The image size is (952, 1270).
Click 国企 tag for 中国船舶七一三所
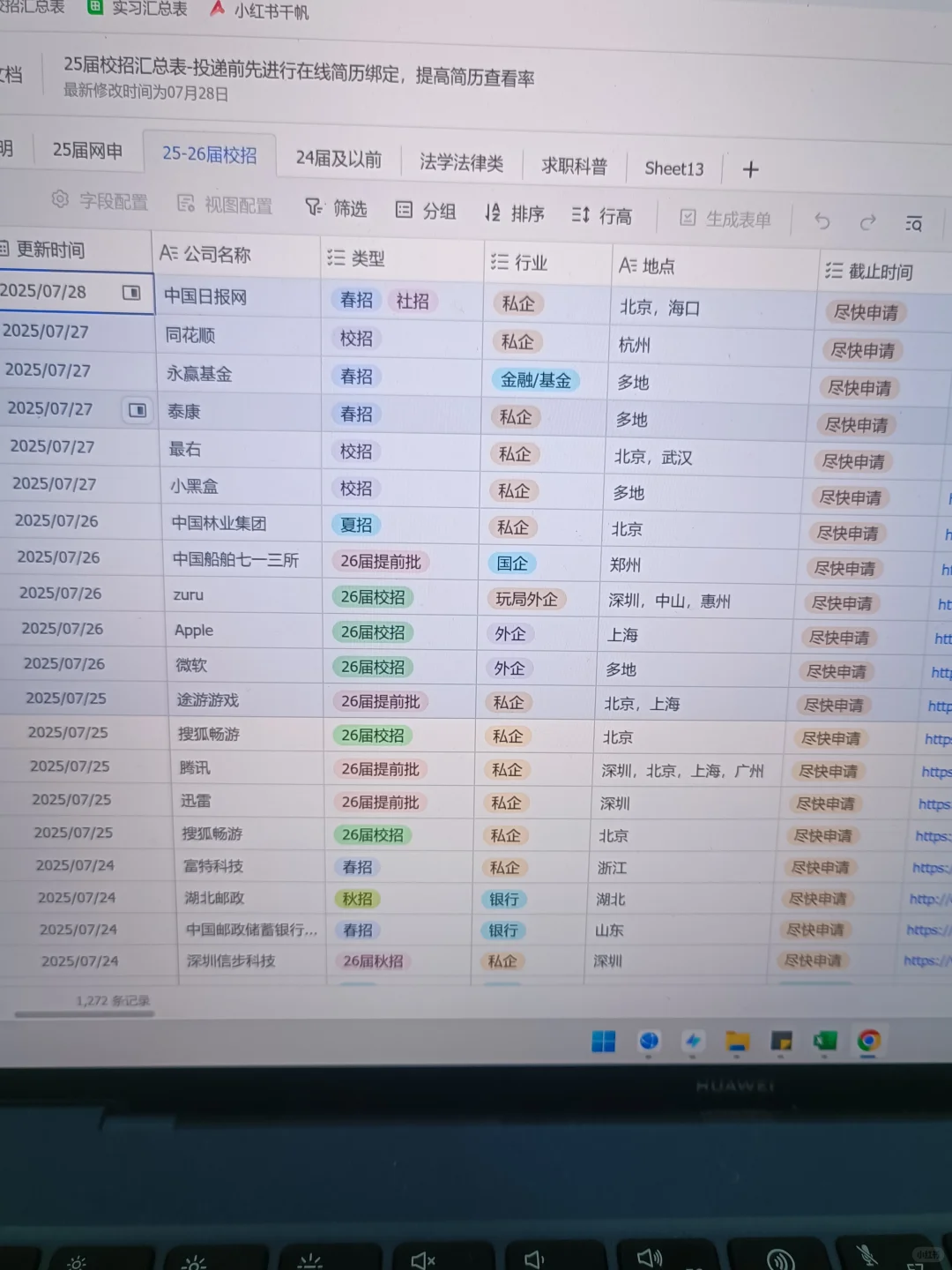511,563
